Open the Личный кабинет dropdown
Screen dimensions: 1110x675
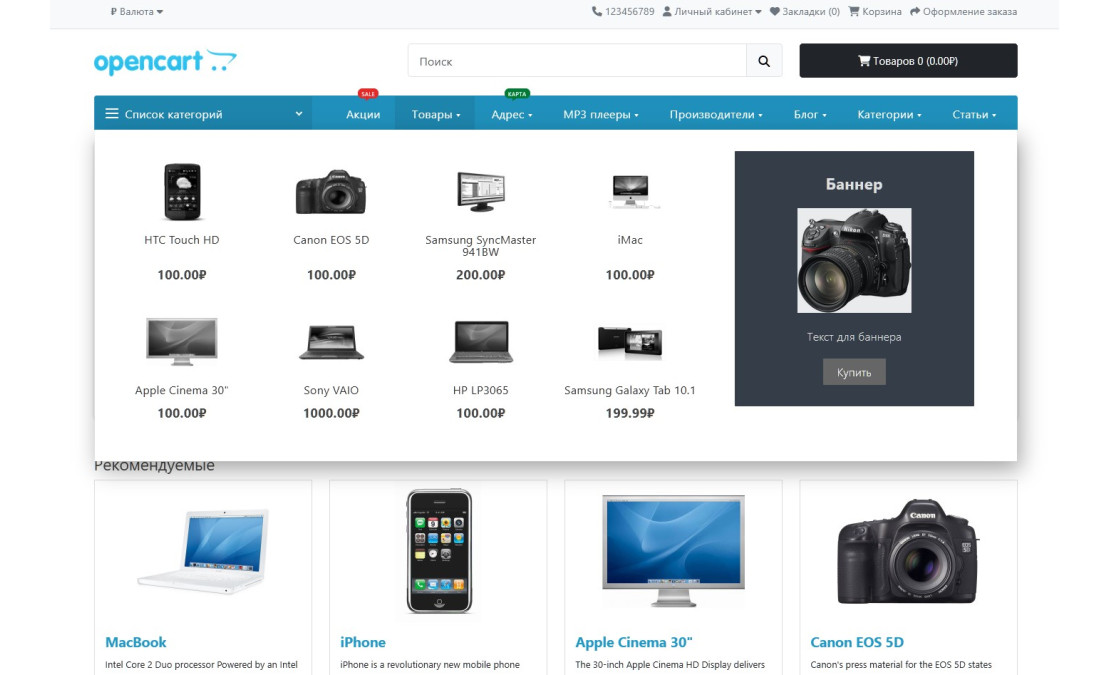[x=712, y=11]
